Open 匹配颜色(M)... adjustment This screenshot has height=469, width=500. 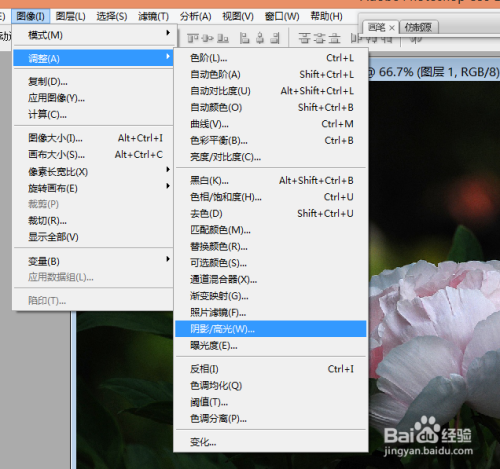pos(271,230)
